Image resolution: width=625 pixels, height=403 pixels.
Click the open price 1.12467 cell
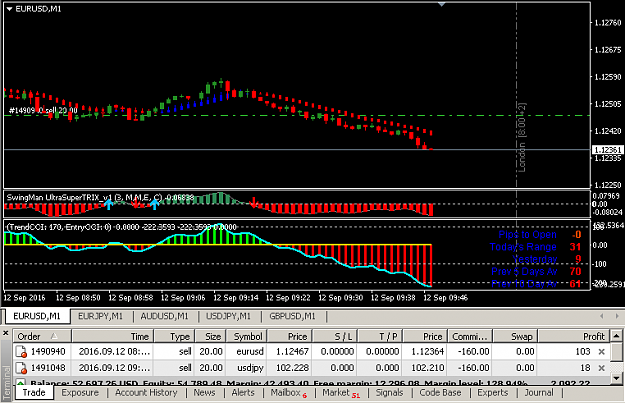[292, 352]
